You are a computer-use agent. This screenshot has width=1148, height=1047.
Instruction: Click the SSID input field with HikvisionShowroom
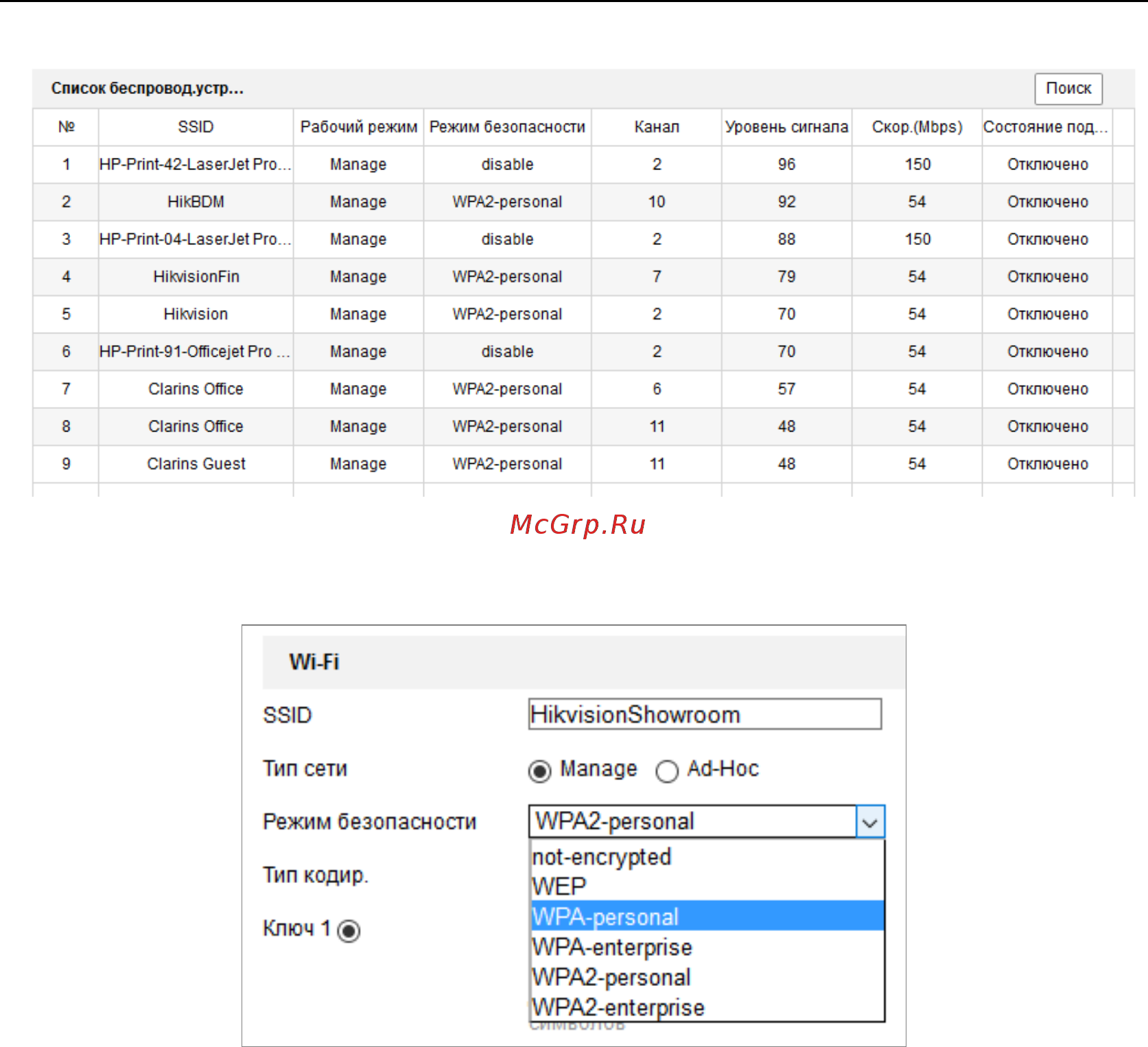pyautogui.click(x=705, y=714)
